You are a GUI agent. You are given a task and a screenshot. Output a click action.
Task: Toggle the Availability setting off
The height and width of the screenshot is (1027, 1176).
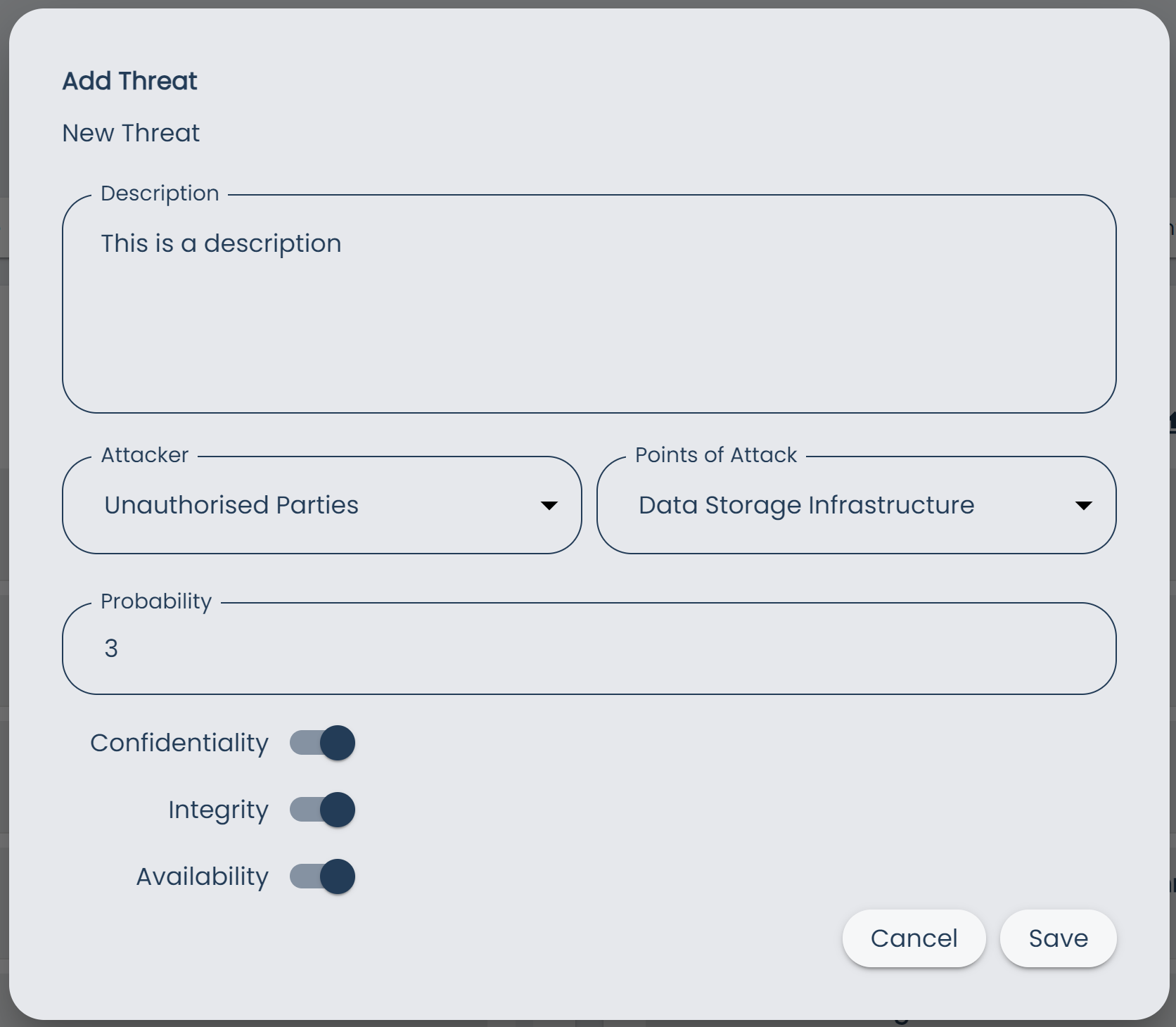[x=322, y=876]
